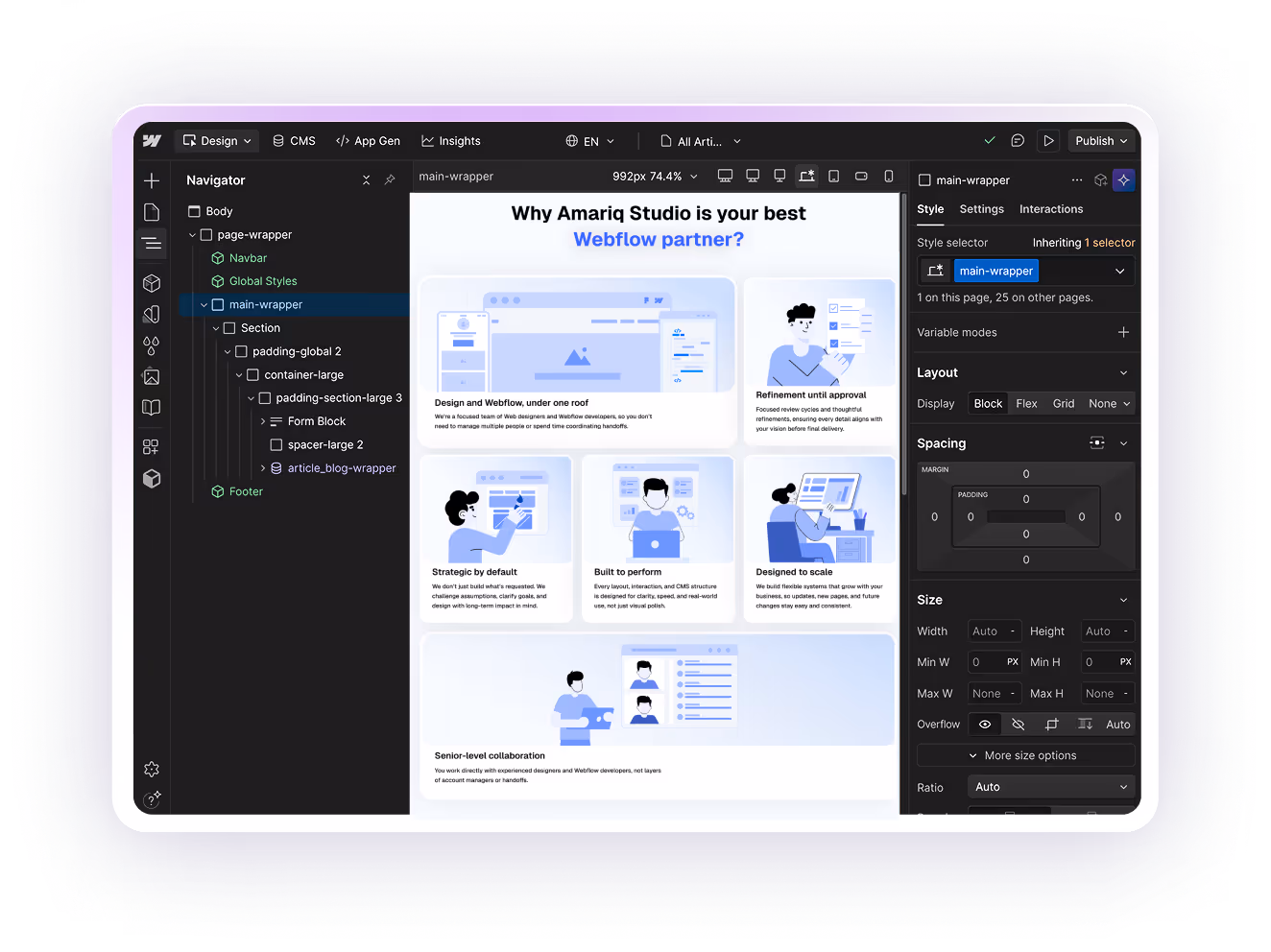Pin the Navigator panel

pyautogui.click(x=390, y=180)
